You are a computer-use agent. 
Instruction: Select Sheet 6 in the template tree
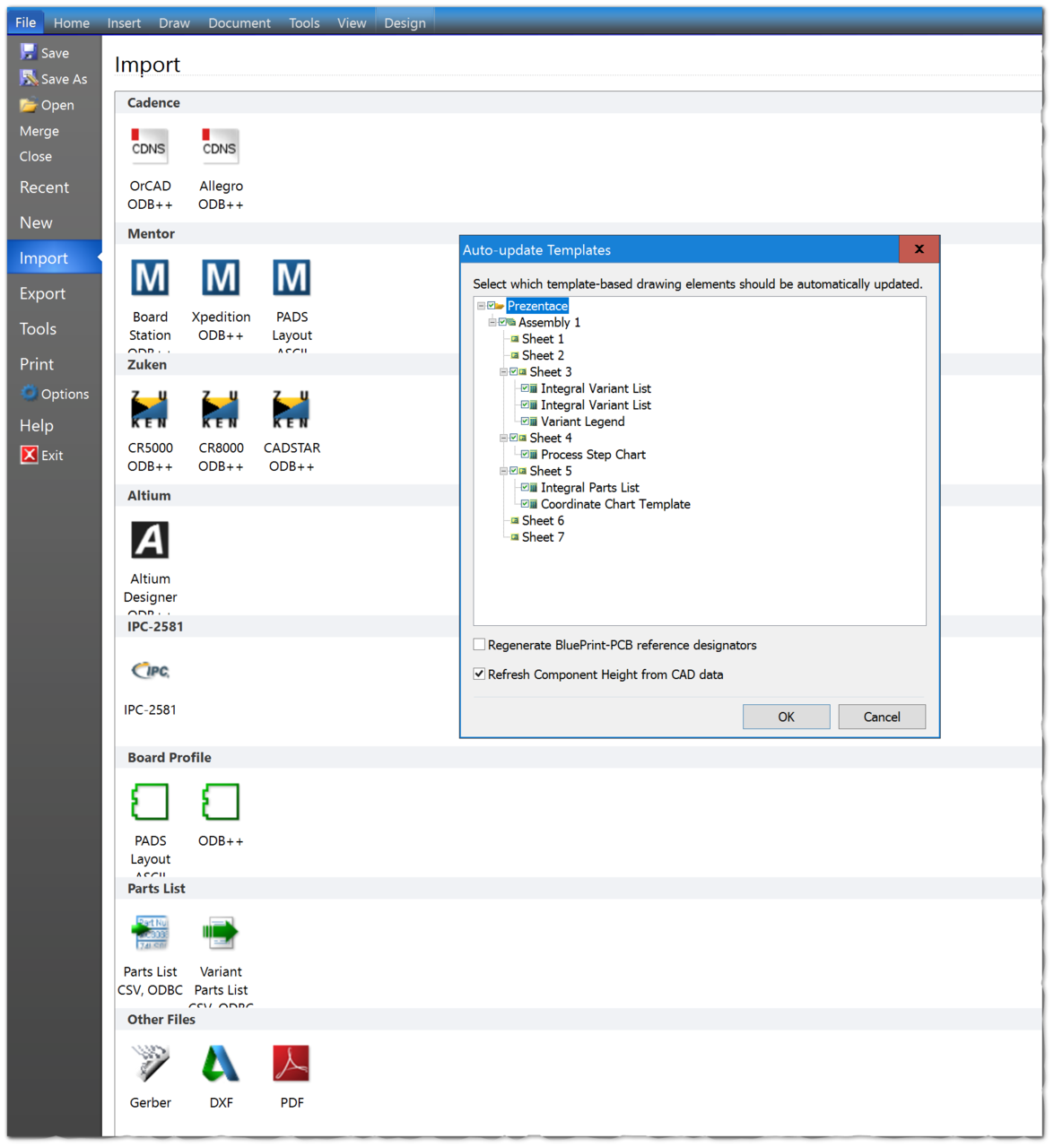[543, 521]
